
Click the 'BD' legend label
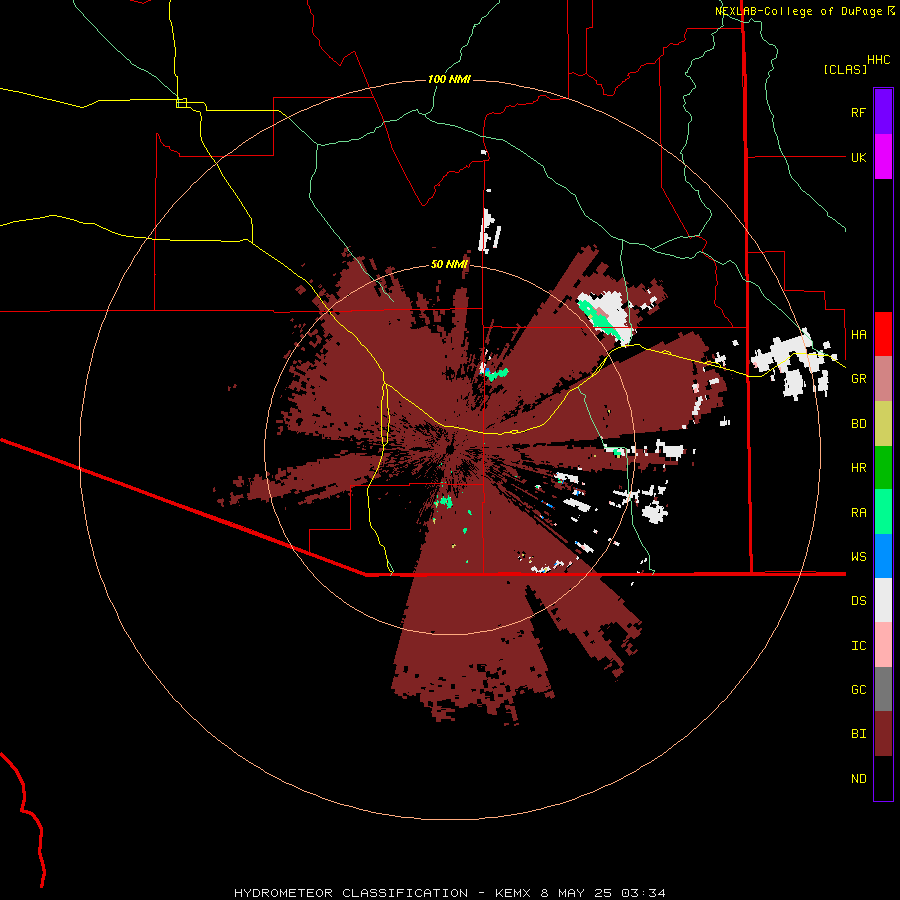click(x=858, y=424)
